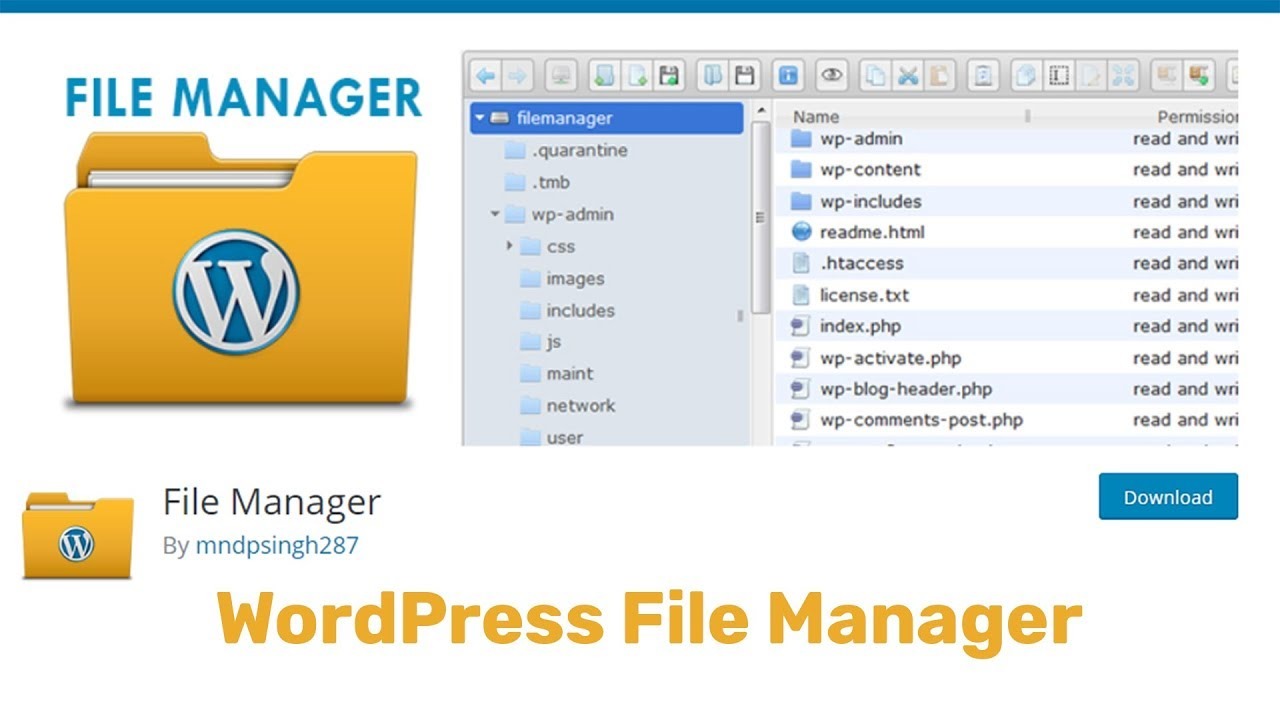Image resolution: width=1280 pixels, height=720 pixels.
Task: Open the mndpsingh287 author profile link
Action: click(277, 546)
